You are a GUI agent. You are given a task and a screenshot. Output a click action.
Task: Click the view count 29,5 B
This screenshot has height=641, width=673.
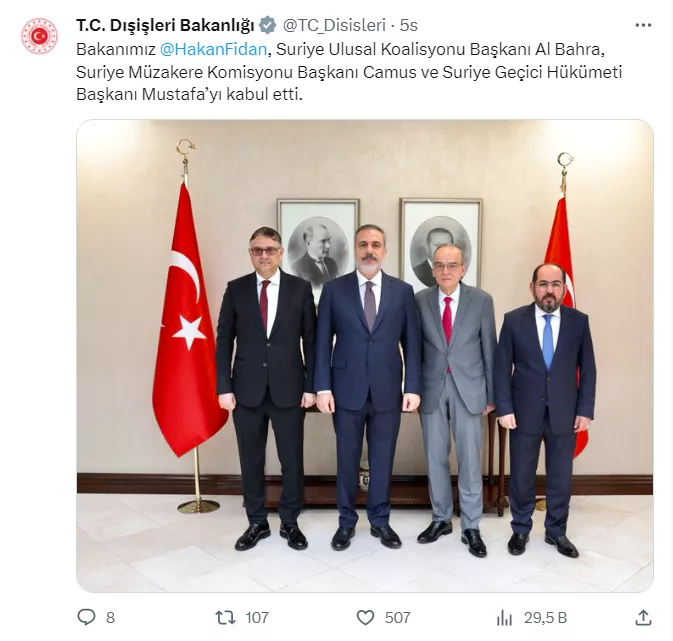[x=545, y=618]
